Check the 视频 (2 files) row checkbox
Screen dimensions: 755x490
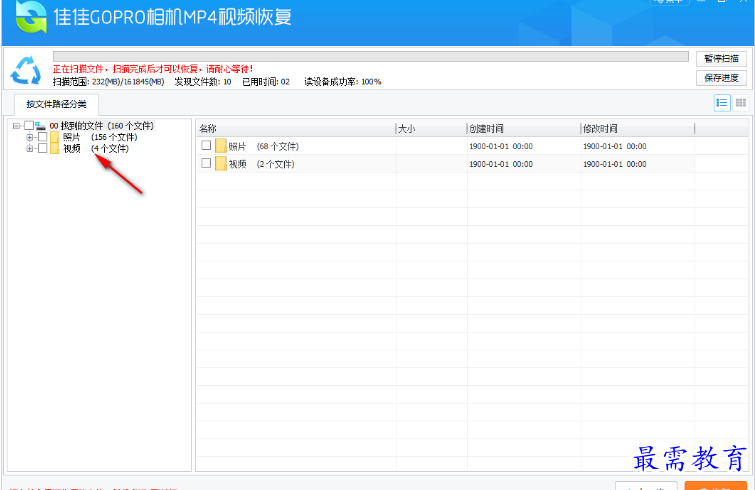tap(206, 163)
